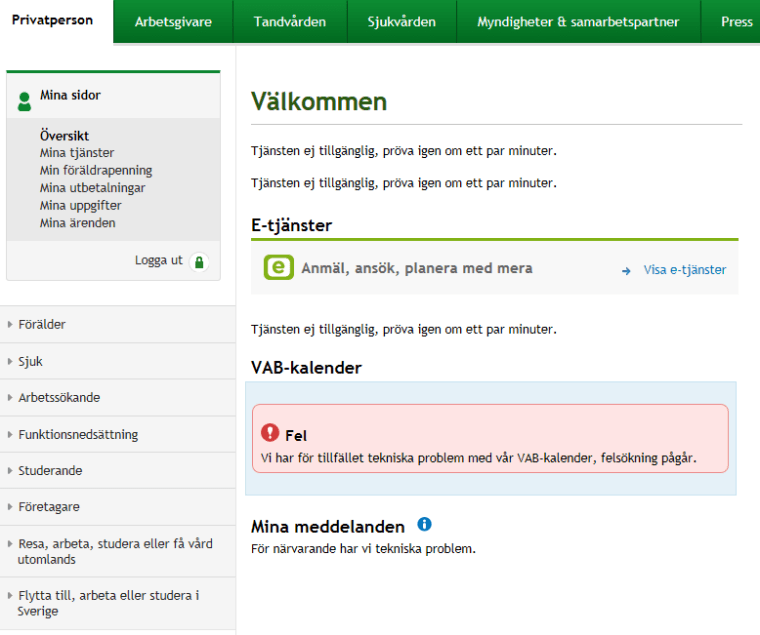Click the red Fel error icon

(270, 433)
